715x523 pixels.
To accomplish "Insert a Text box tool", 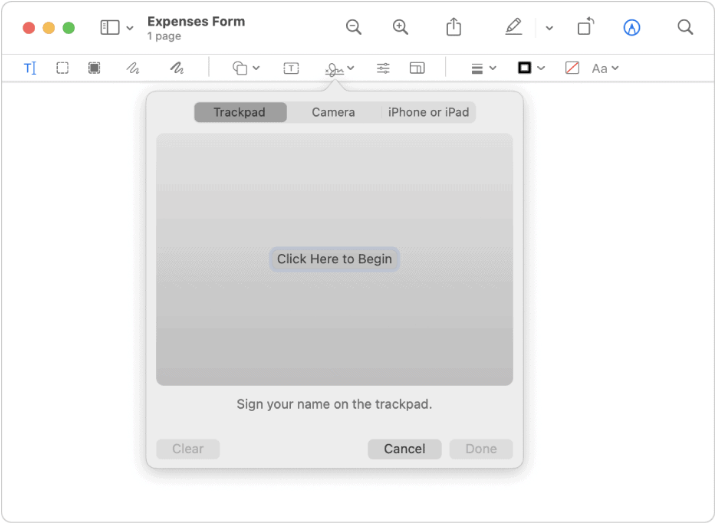I will 291,68.
